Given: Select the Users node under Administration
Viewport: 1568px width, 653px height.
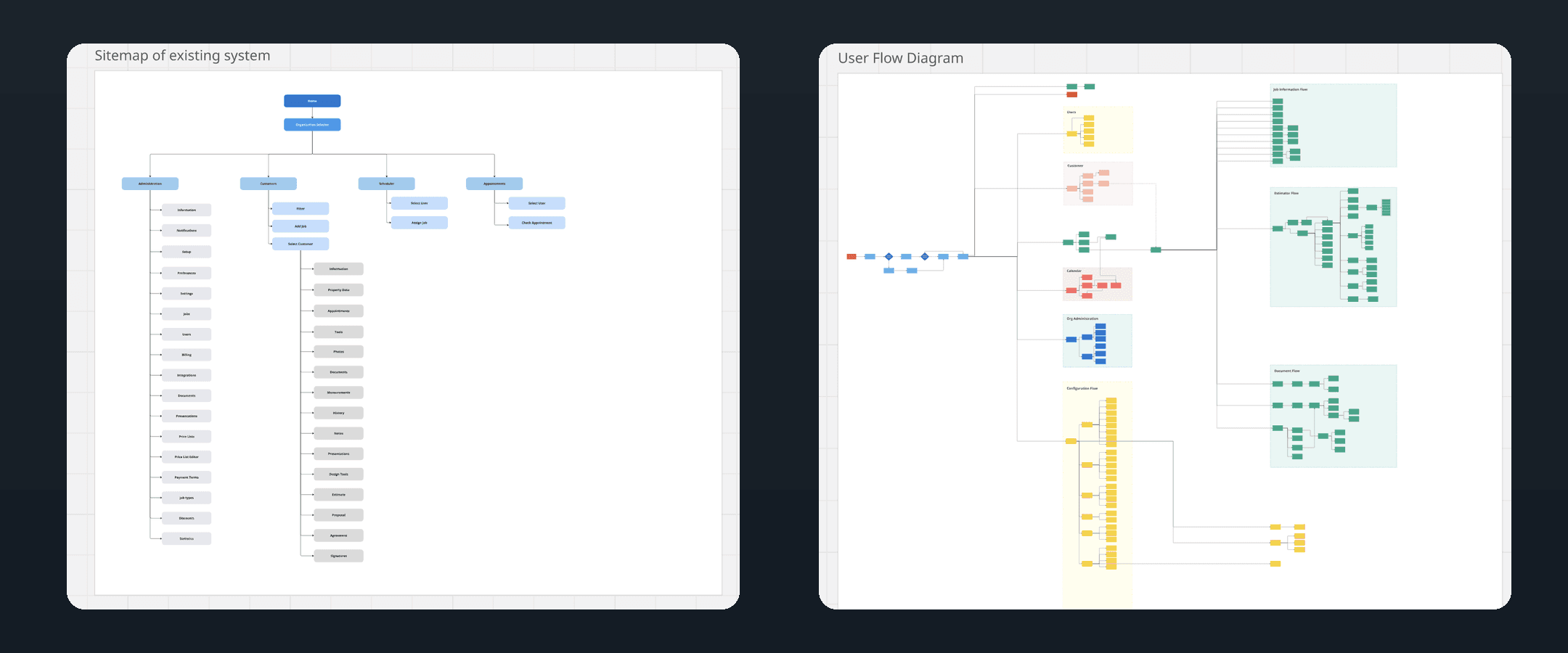Looking at the screenshot, I should [x=187, y=334].
